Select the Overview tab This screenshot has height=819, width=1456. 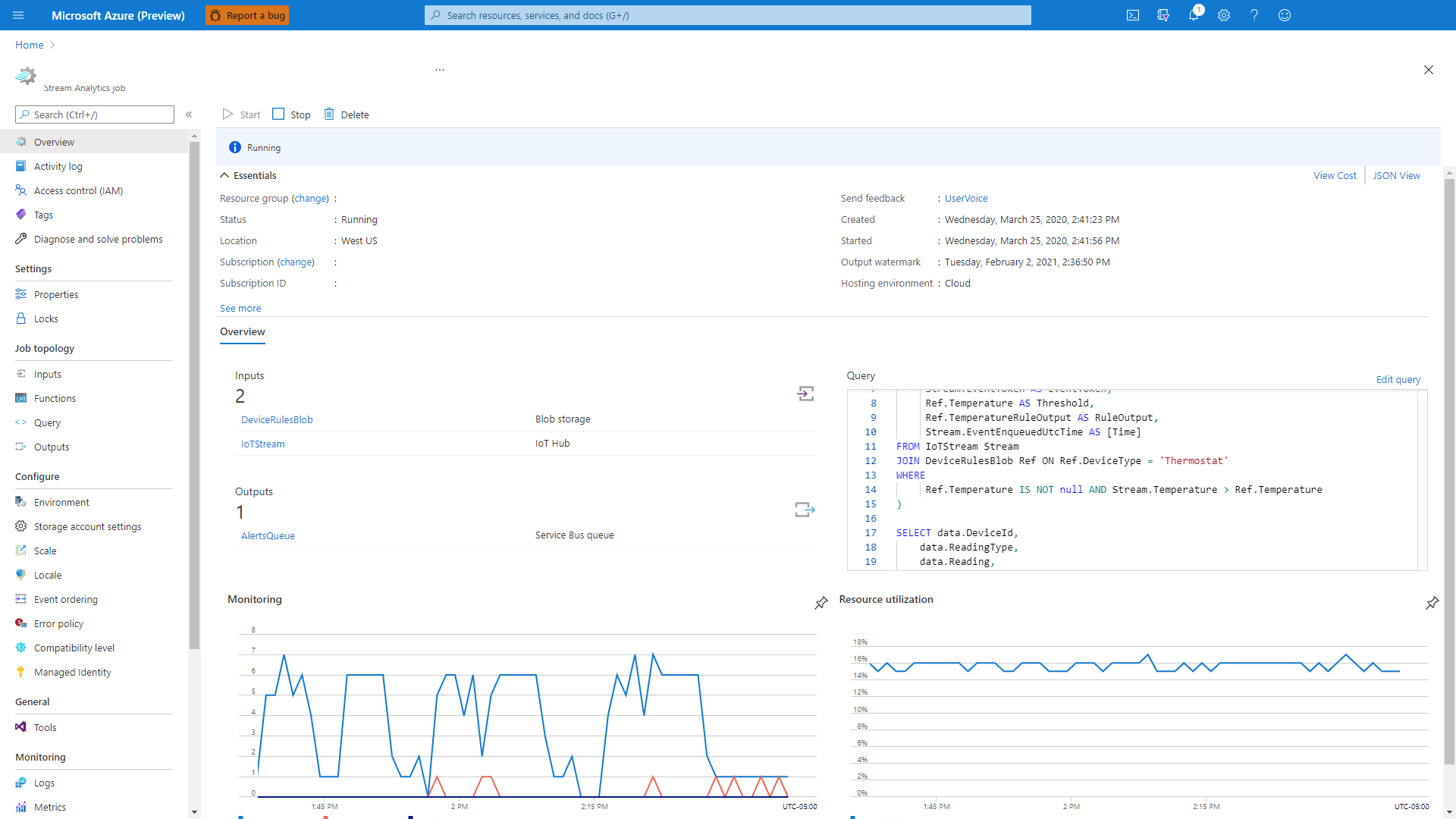click(241, 331)
